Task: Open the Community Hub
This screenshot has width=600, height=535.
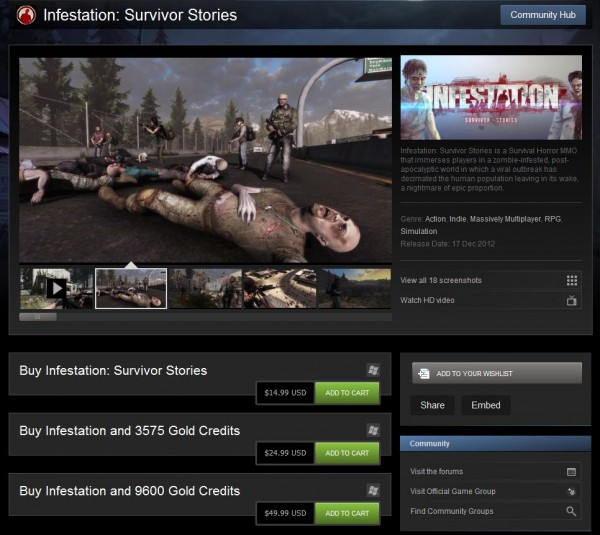Action: pyautogui.click(x=543, y=15)
